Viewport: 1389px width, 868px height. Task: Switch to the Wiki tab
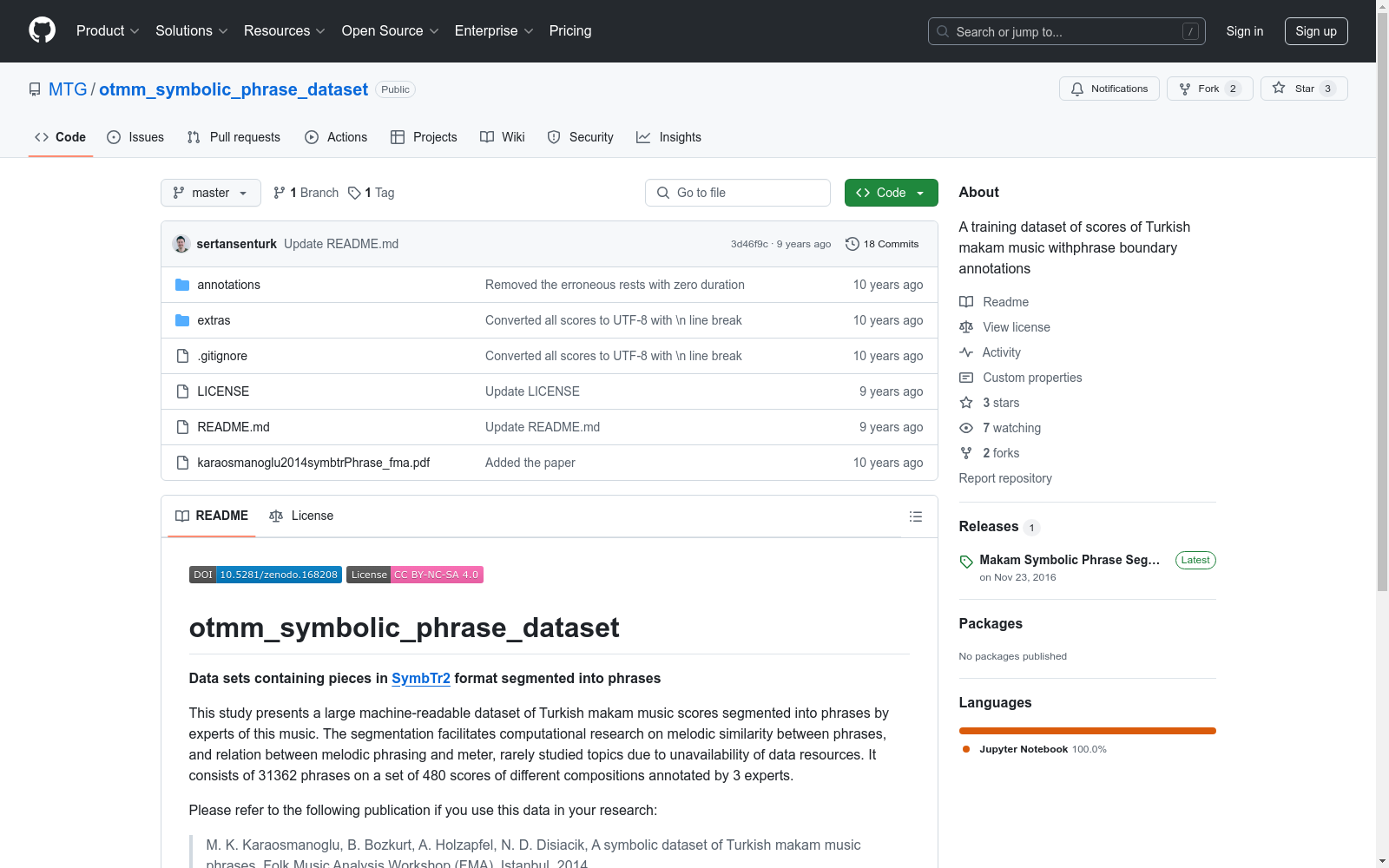[503, 137]
